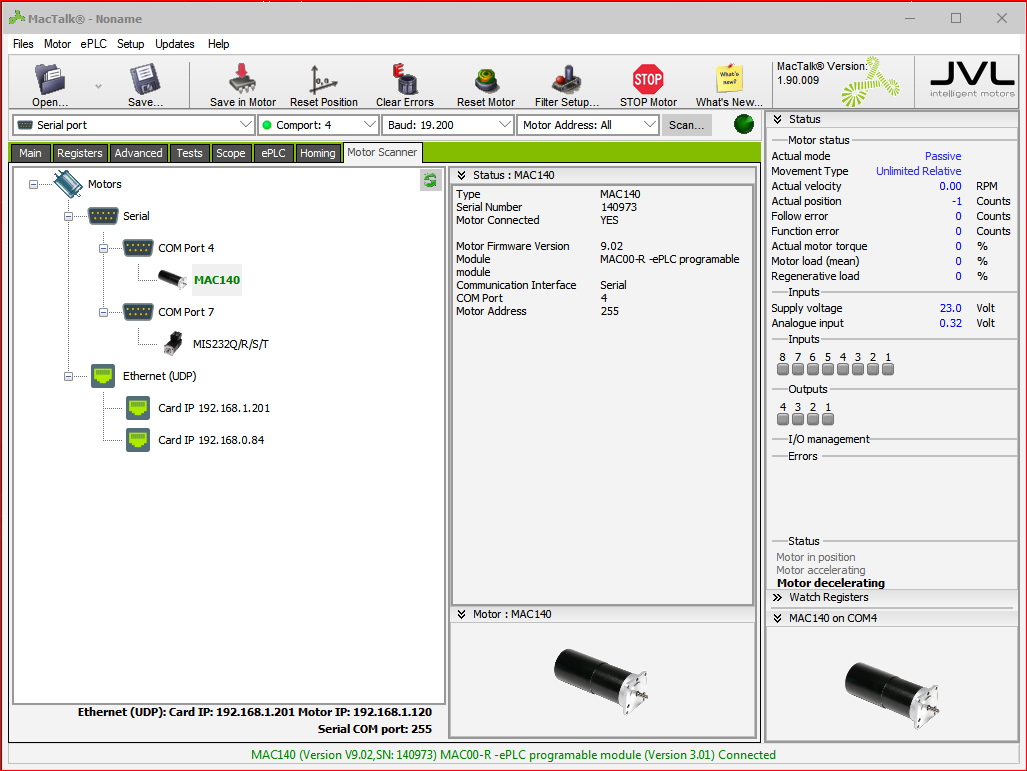Switch to the Advanced tab

coord(138,153)
